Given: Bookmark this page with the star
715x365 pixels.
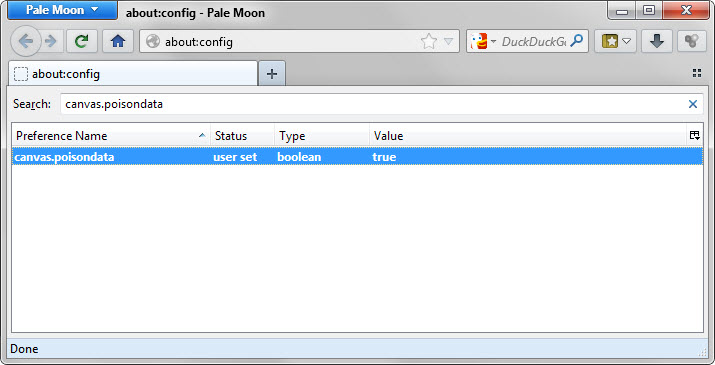Looking at the screenshot, I should pos(429,42).
